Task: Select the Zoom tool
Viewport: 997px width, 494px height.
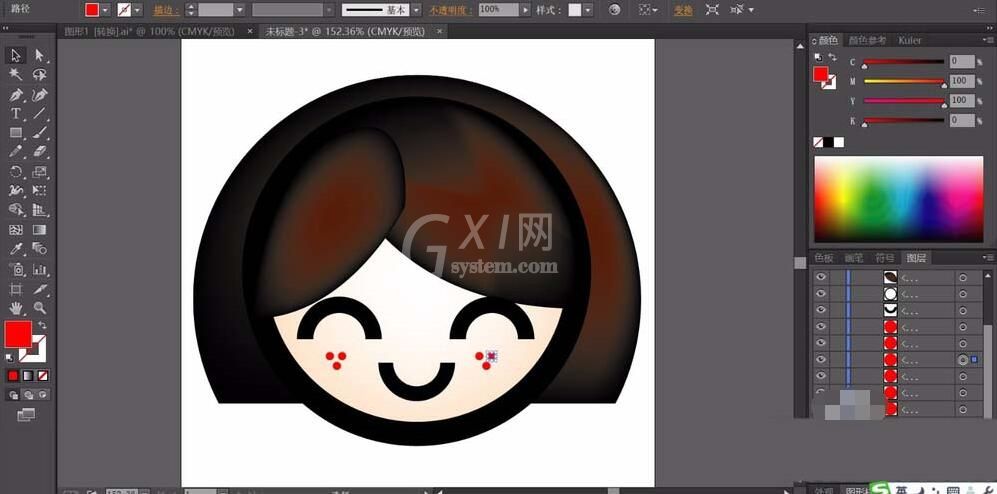Action: 39,308
